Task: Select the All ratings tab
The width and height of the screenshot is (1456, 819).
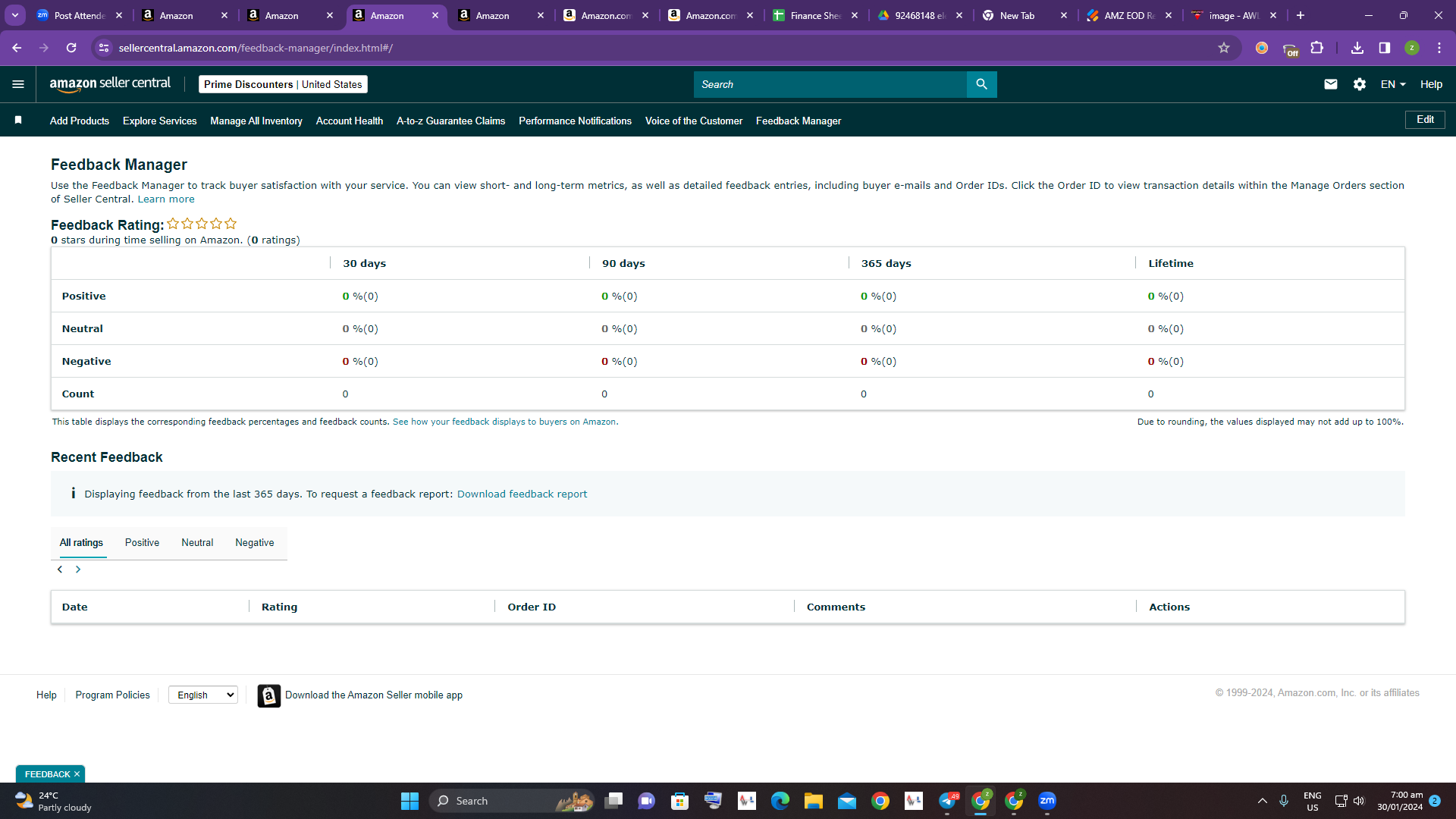Action: pos(81,543)
